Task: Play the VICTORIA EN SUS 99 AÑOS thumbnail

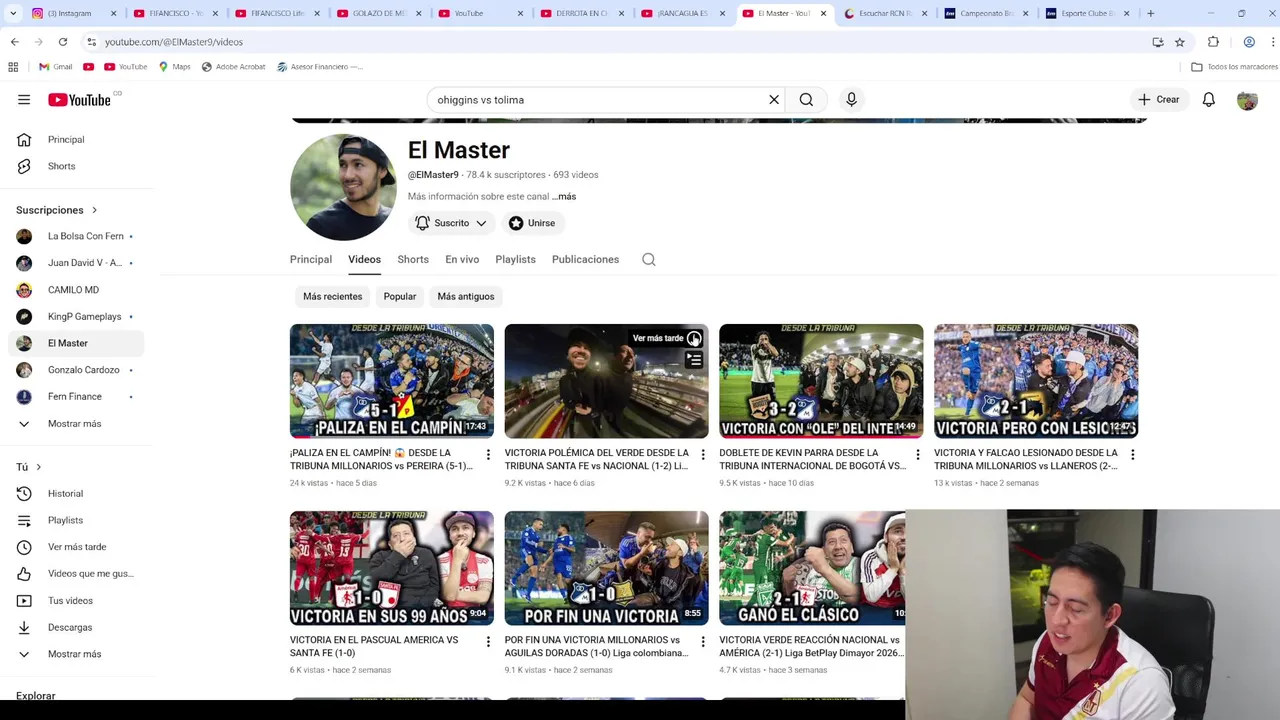Action: pyautogui.click(x=392, y=568)
